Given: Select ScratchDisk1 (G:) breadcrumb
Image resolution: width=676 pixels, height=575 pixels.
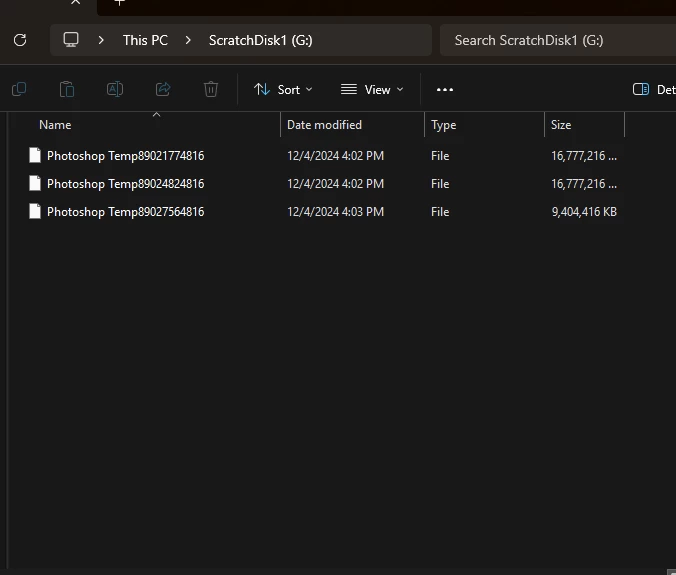Looking at the screenshot, I should click(x=260, y=40).
